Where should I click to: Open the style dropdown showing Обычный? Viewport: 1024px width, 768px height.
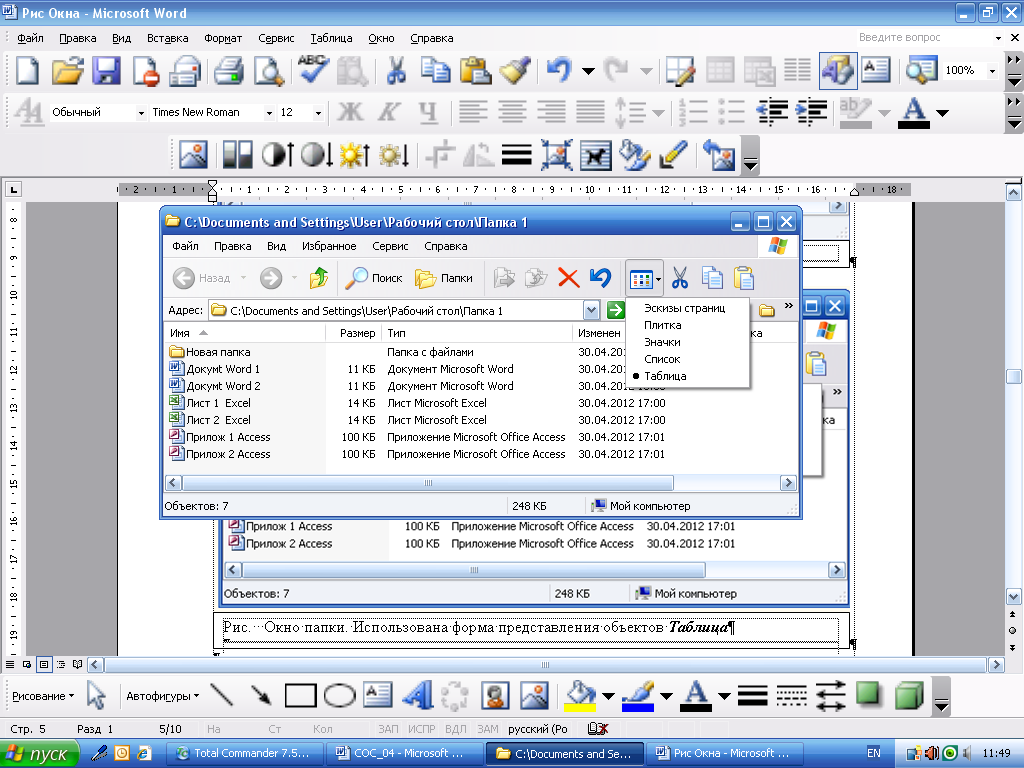point(140,113)
